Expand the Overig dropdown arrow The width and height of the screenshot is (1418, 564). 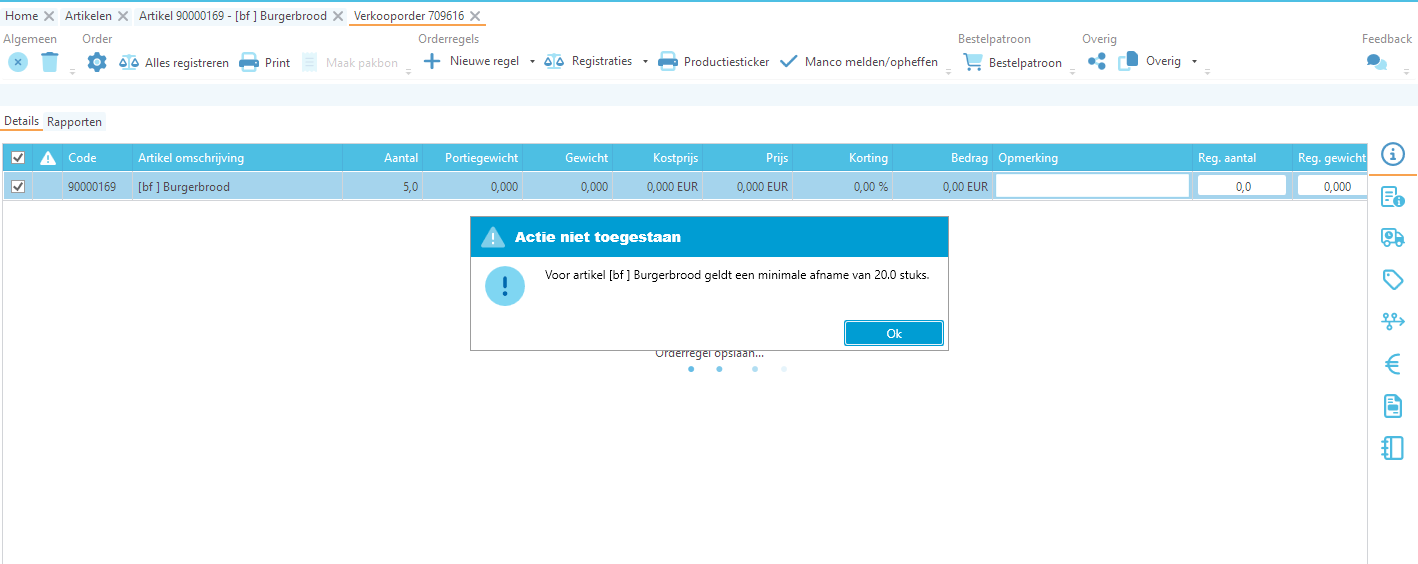click(1194, 62)
